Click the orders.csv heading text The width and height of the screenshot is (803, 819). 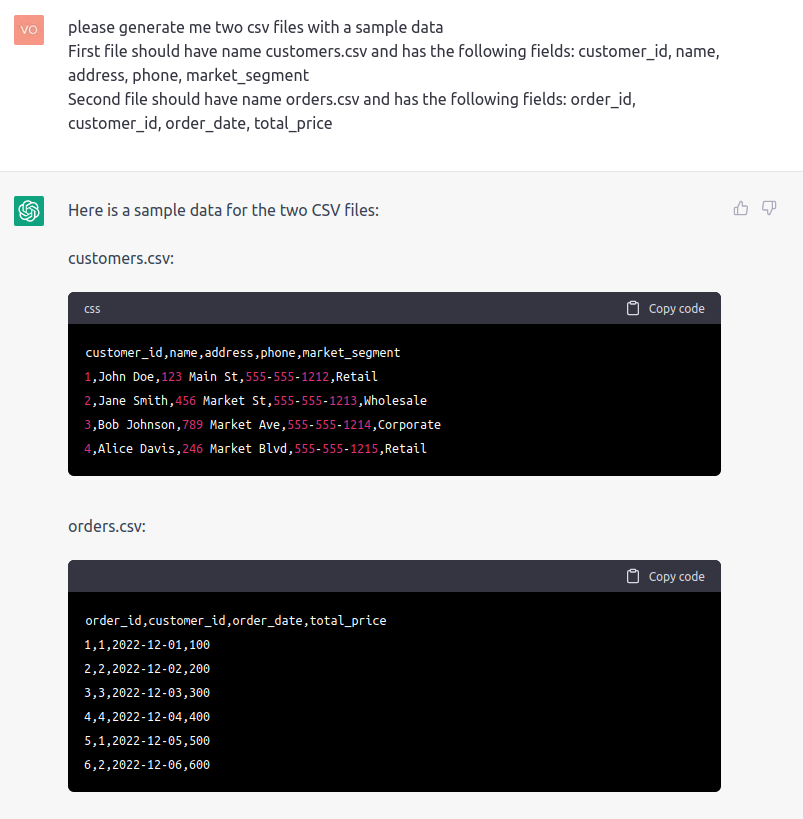coord(107,525)
